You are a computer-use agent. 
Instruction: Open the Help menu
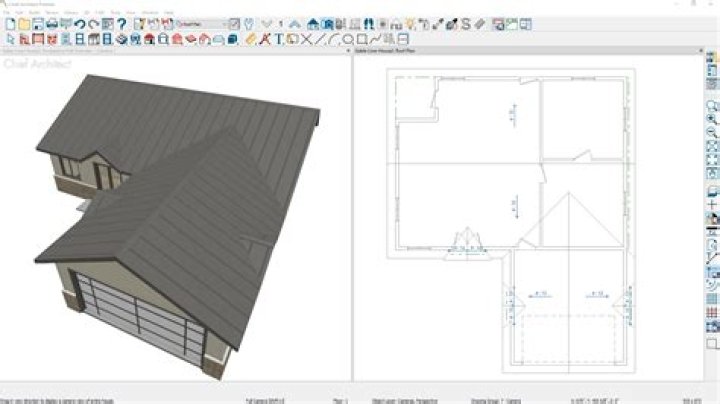pos(168,14)
